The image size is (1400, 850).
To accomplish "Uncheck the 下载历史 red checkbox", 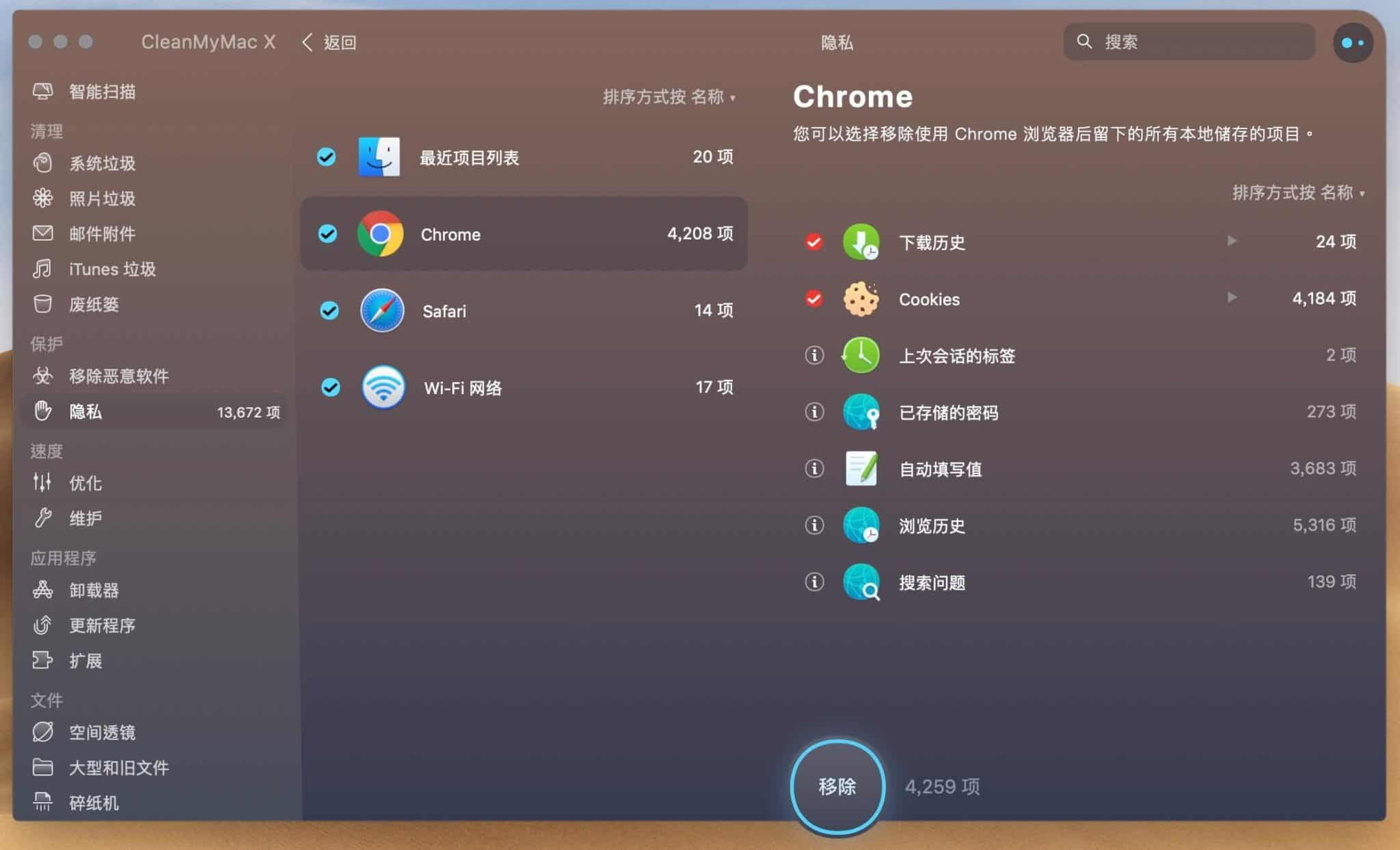I will tap(813, 241).
